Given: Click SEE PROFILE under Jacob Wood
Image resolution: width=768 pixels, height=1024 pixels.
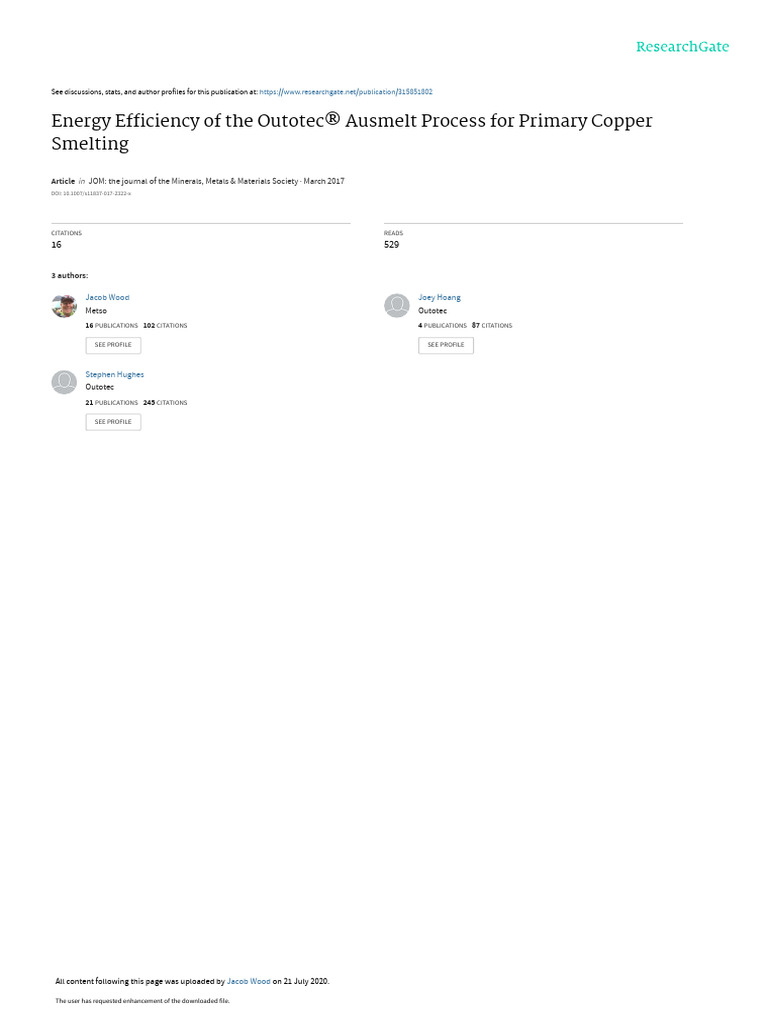Looking at the screenshot, I should pyautogui.click(x=113, y=345).
